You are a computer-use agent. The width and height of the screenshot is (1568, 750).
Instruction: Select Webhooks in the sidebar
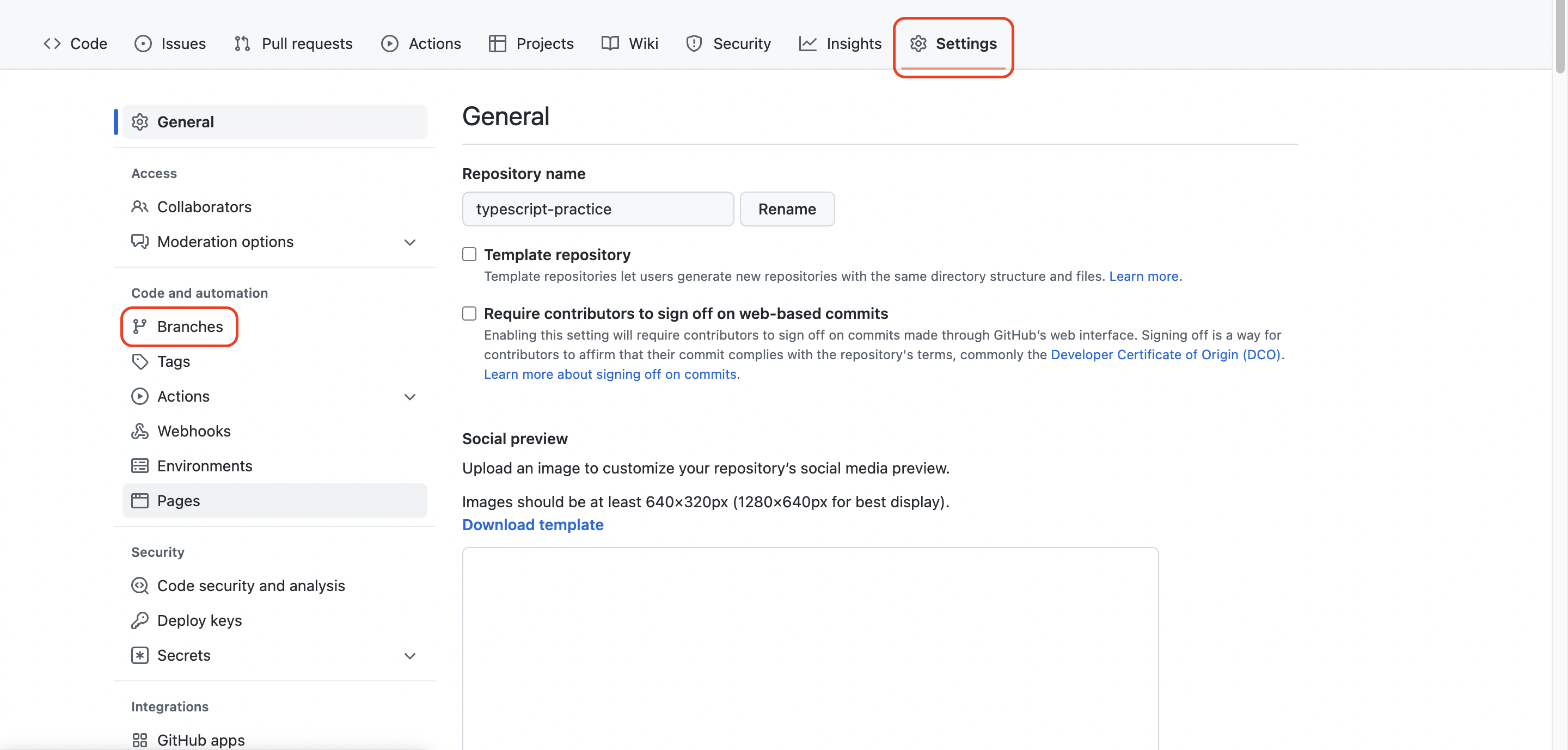coord(274,431)
